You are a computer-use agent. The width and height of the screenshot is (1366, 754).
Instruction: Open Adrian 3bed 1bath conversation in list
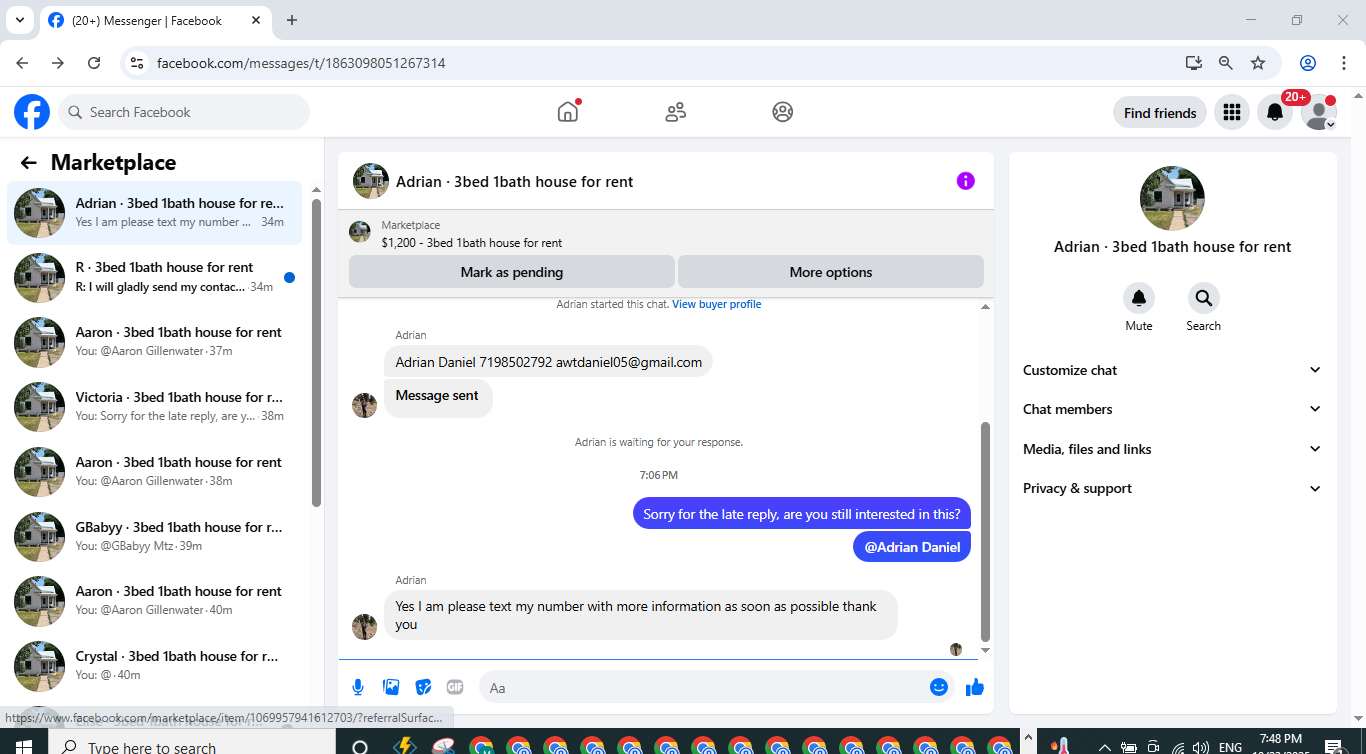tap(154, 213)
